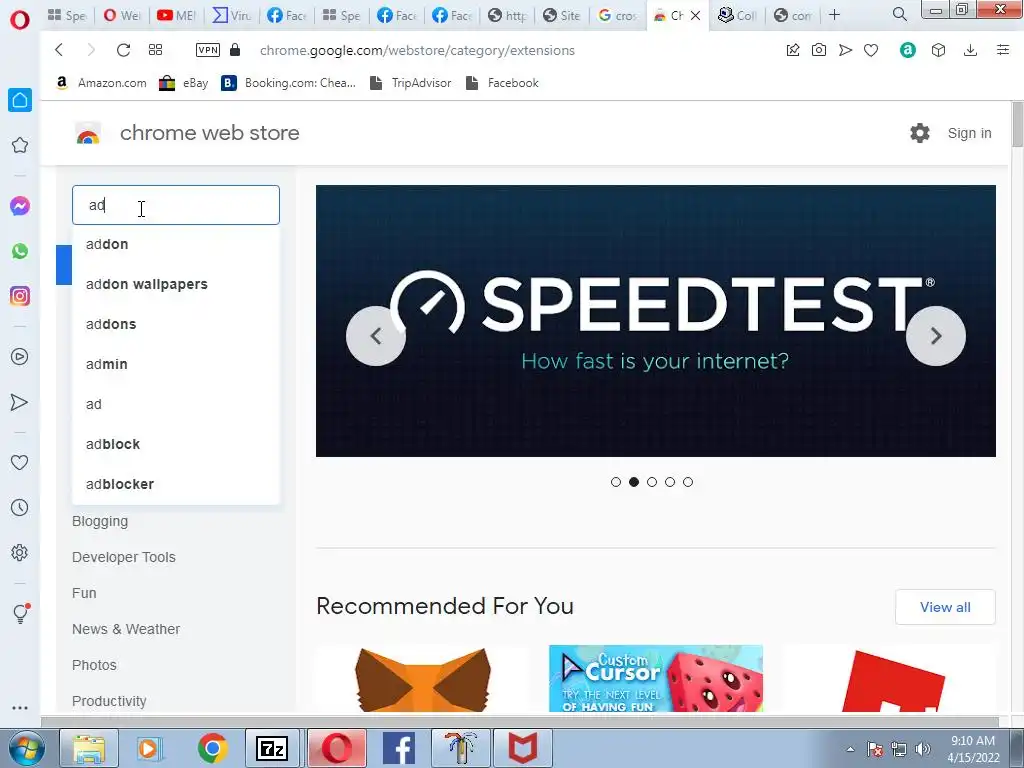Search open tabs magnifier icon
This screenshot has width=1024, height=768.
coord(900,14)
